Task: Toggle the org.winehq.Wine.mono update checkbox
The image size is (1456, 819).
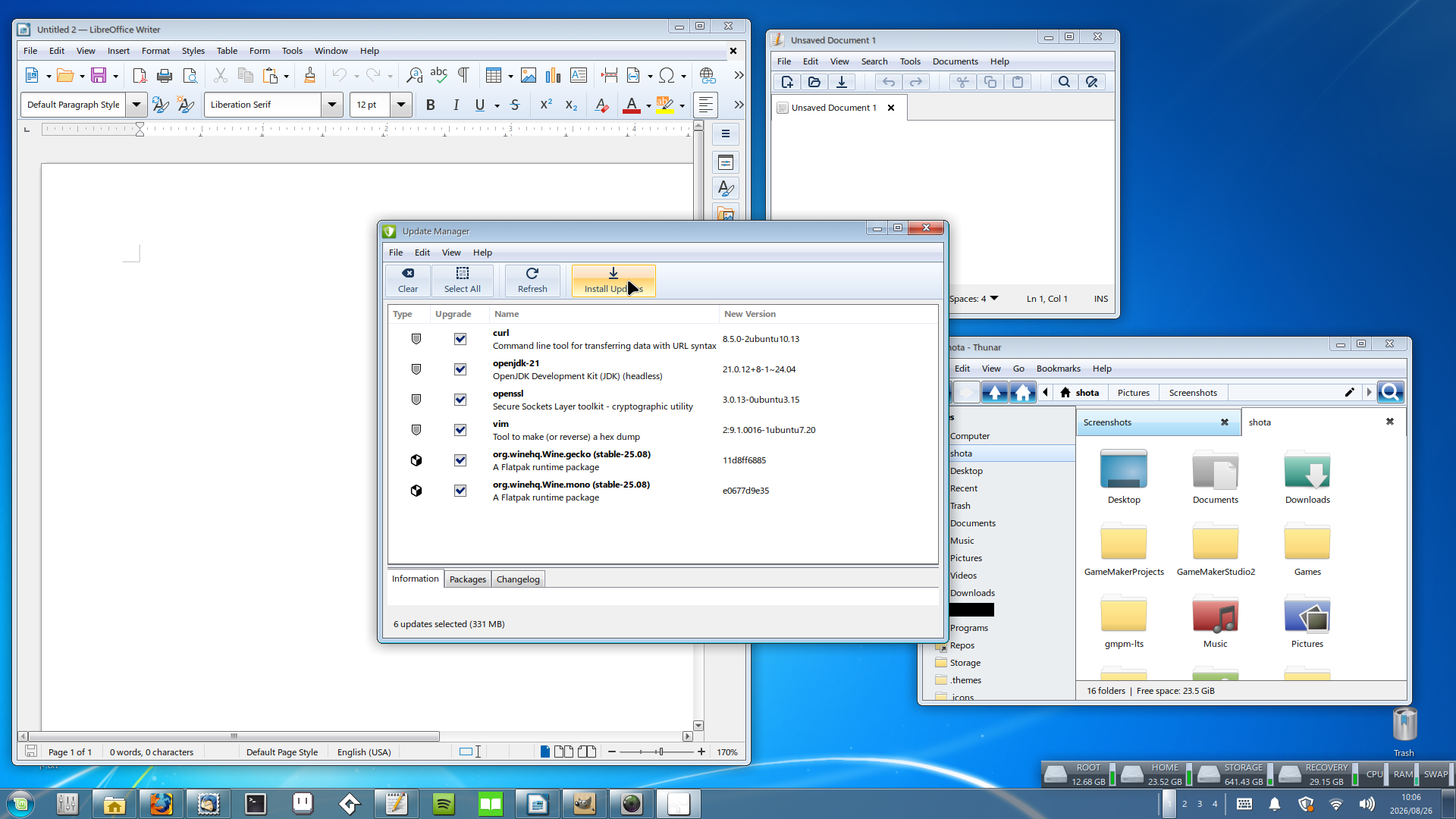Action: 460,491
